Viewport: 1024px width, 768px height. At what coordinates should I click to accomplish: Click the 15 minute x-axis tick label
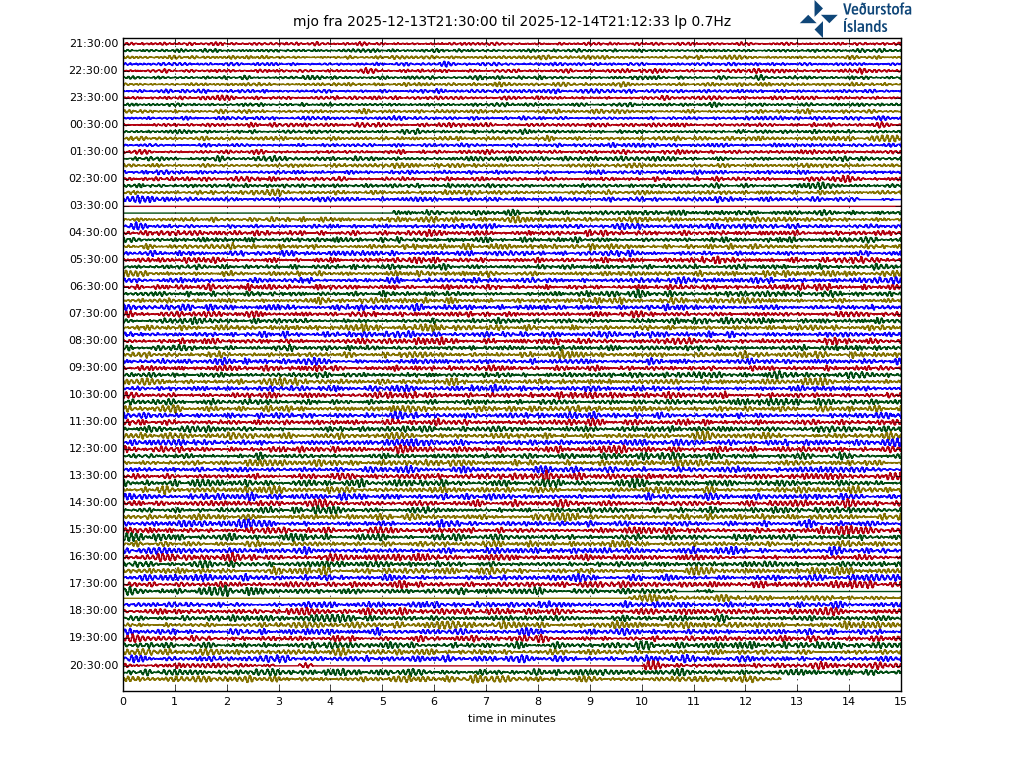900,702
